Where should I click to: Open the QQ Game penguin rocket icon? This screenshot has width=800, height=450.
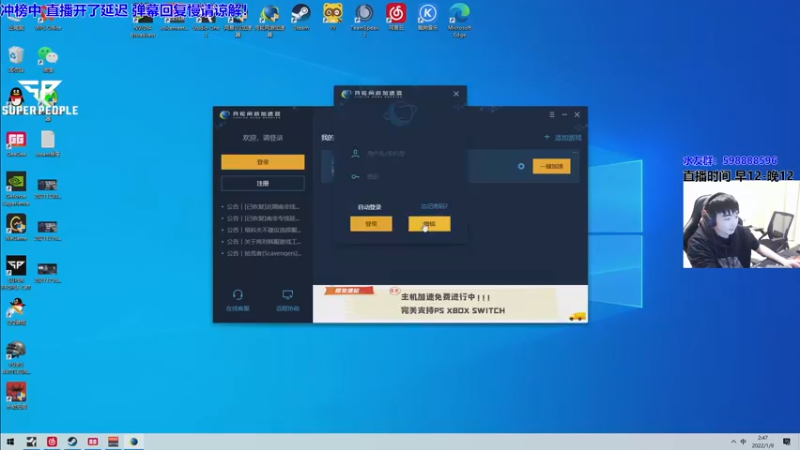click(x=16, y=312)
